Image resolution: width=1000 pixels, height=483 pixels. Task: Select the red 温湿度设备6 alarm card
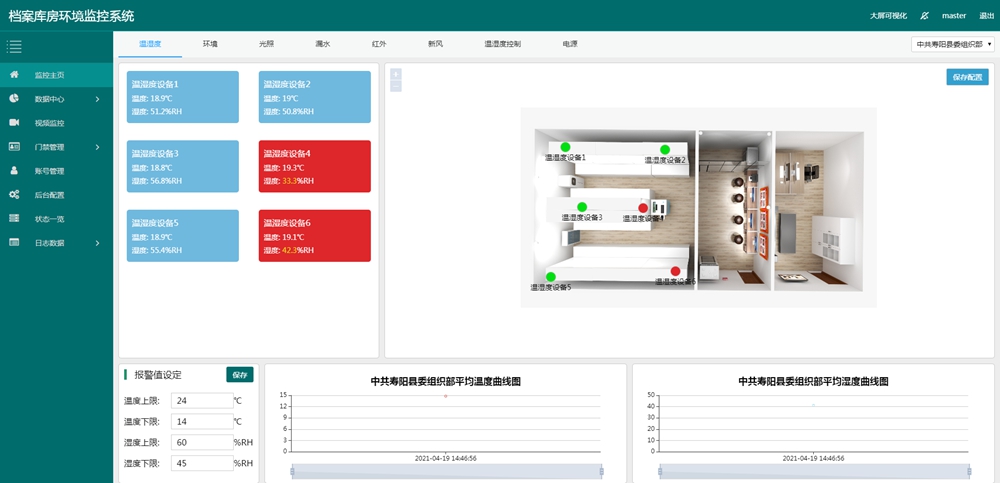(314, 236)
